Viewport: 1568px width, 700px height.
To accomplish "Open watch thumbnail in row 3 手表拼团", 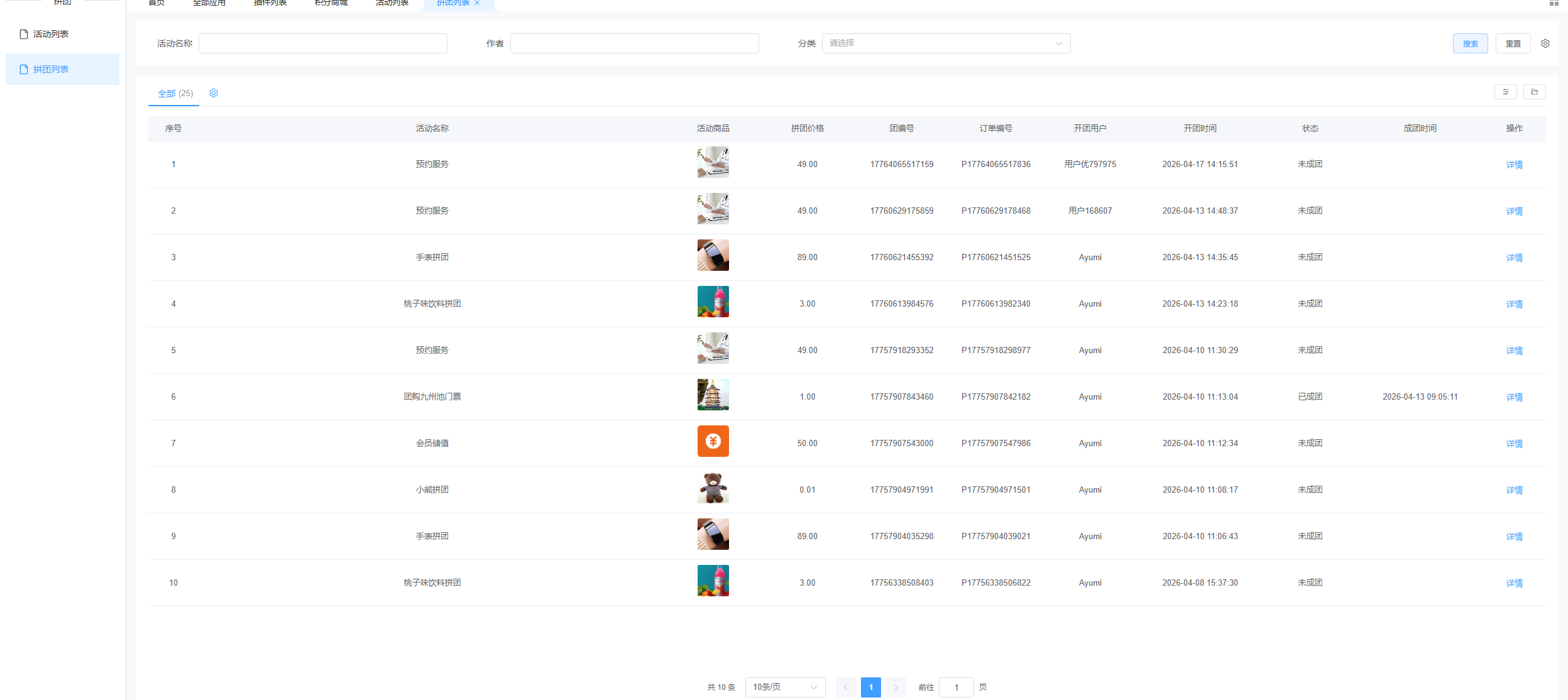I will (x=713, y=255).
